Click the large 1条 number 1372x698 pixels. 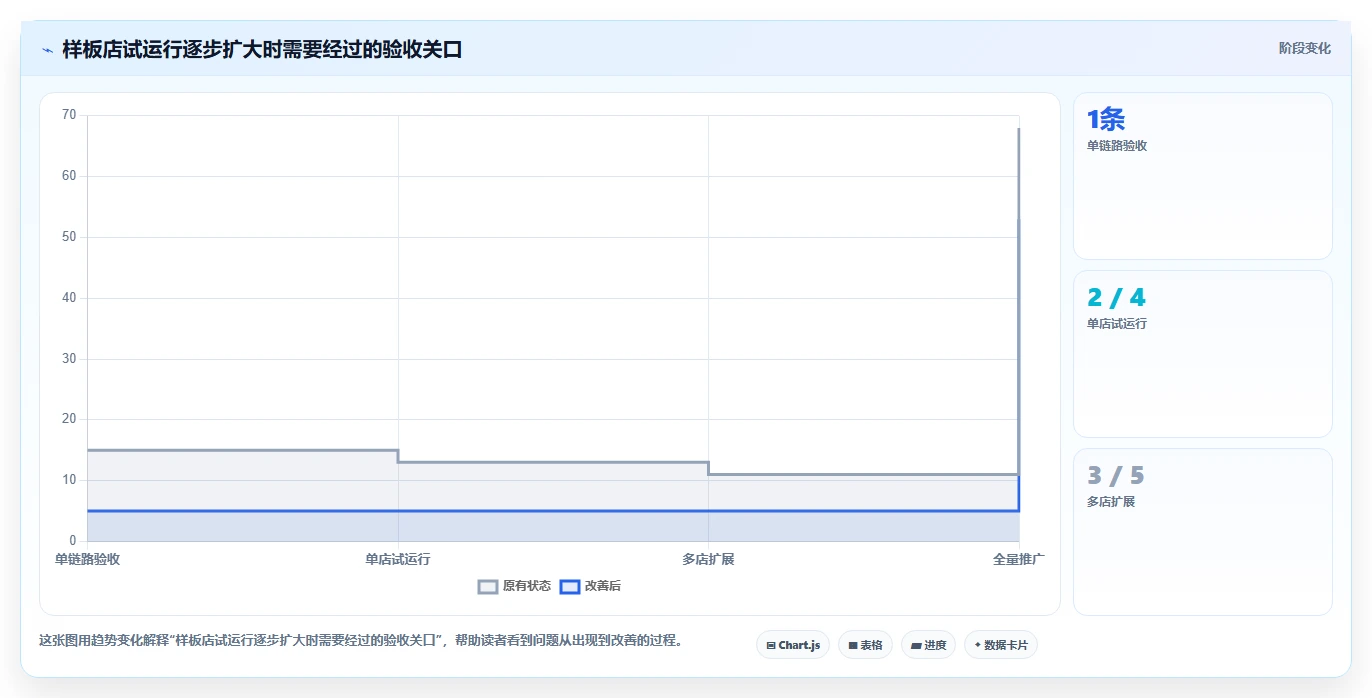coord(1106,120)
